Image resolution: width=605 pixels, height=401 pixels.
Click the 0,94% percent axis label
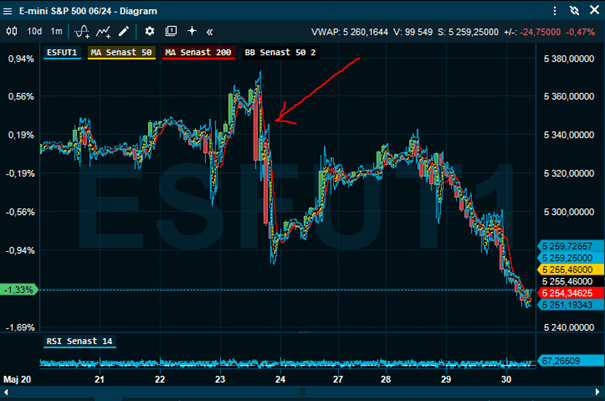[x=21, y=59]
